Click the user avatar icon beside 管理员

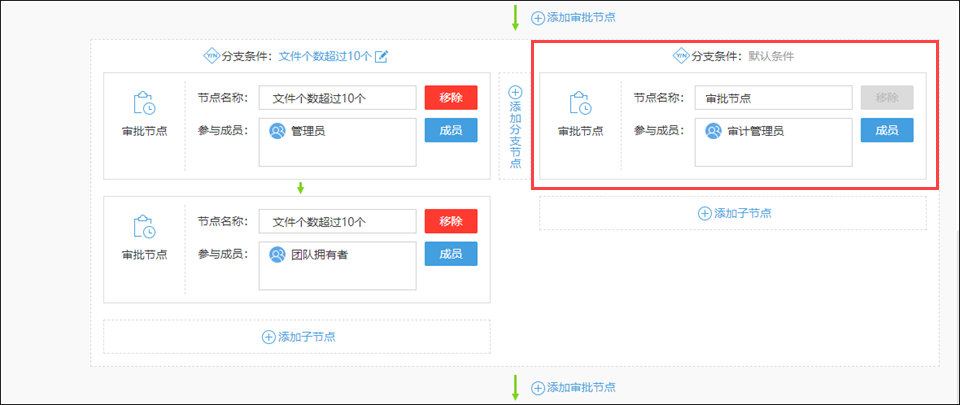tap(277, 131)
